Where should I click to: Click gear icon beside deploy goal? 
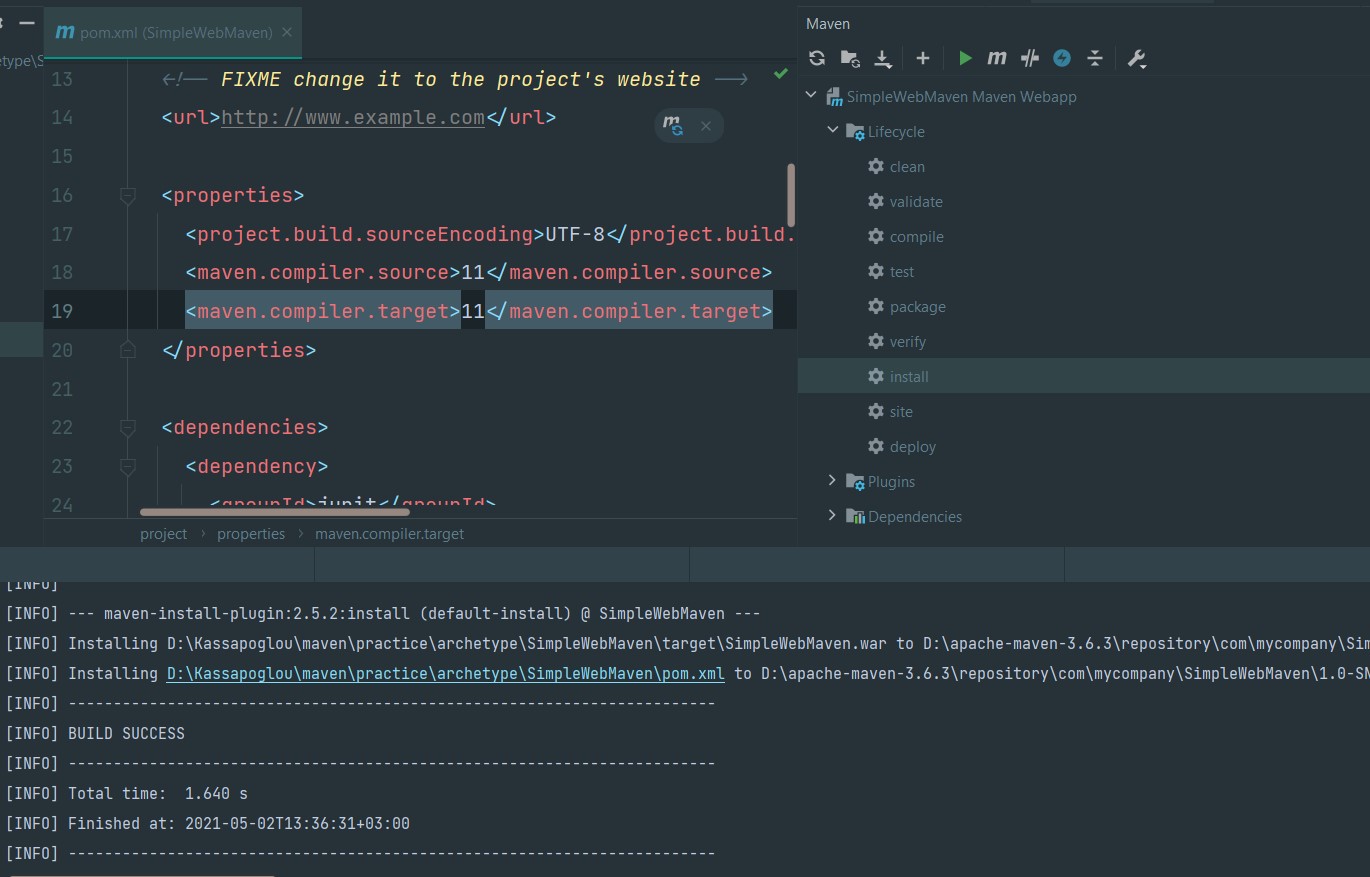pos(876,446)
